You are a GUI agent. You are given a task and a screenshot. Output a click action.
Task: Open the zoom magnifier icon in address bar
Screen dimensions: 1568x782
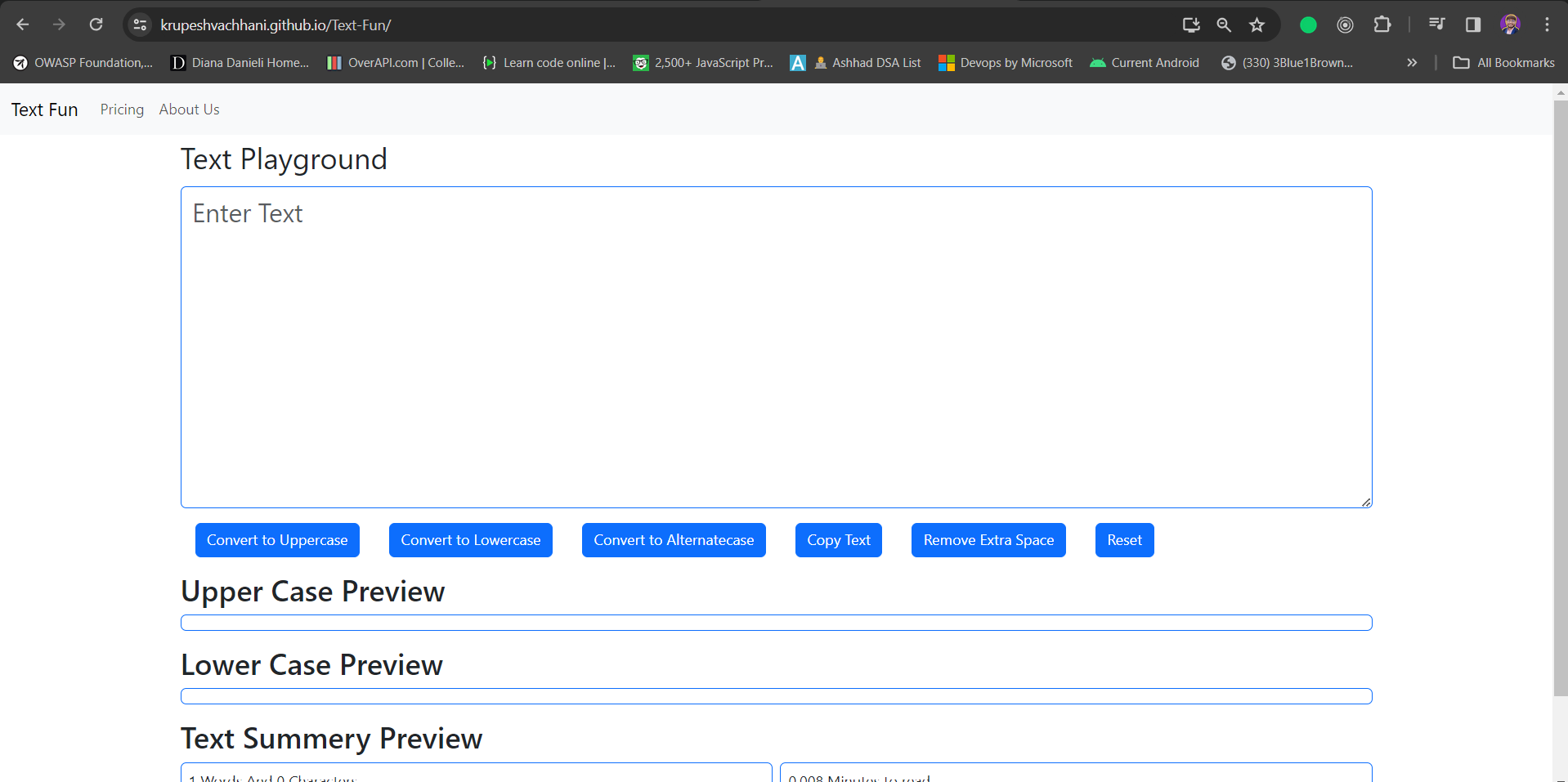(1224, 25)
